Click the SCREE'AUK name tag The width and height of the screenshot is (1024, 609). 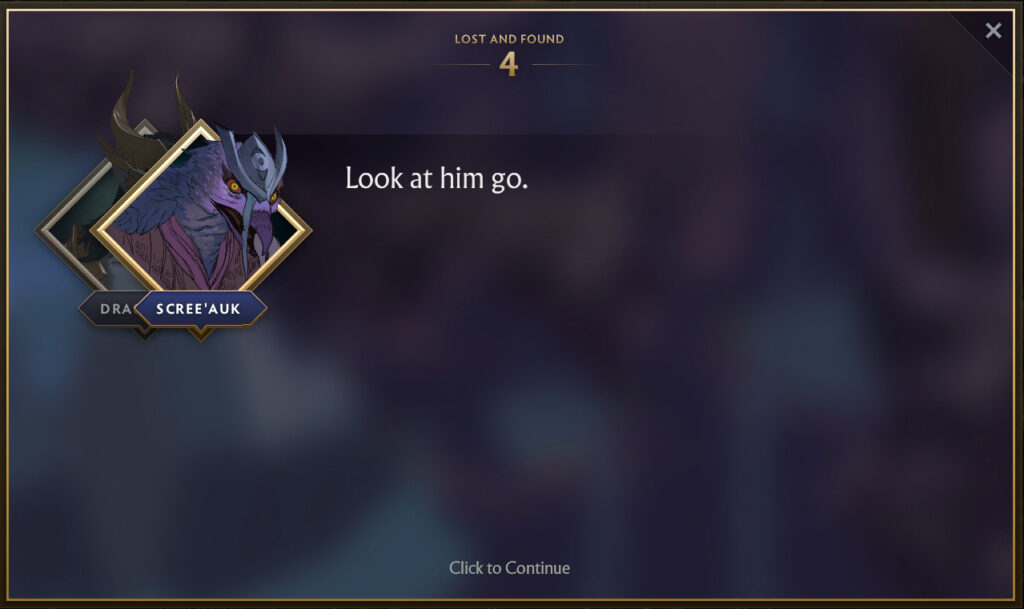coord(199,309)
